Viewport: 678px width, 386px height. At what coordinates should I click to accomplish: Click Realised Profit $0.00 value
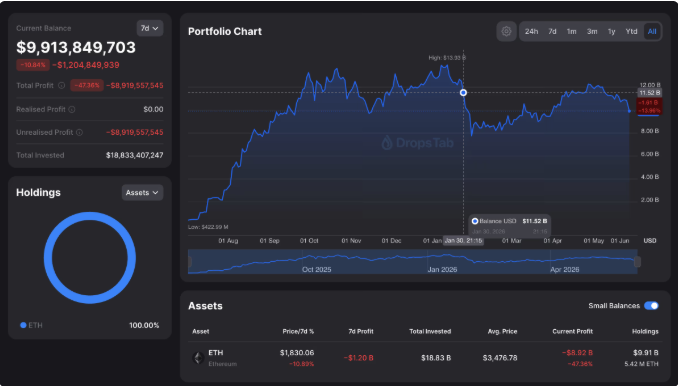click(154, 109)
